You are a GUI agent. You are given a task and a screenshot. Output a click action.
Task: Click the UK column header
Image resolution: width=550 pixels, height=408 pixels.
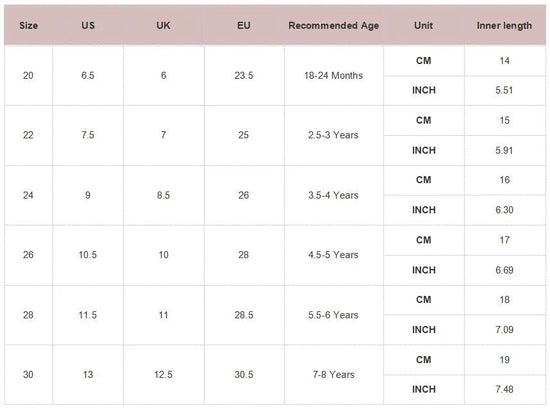tap(163, 25)
